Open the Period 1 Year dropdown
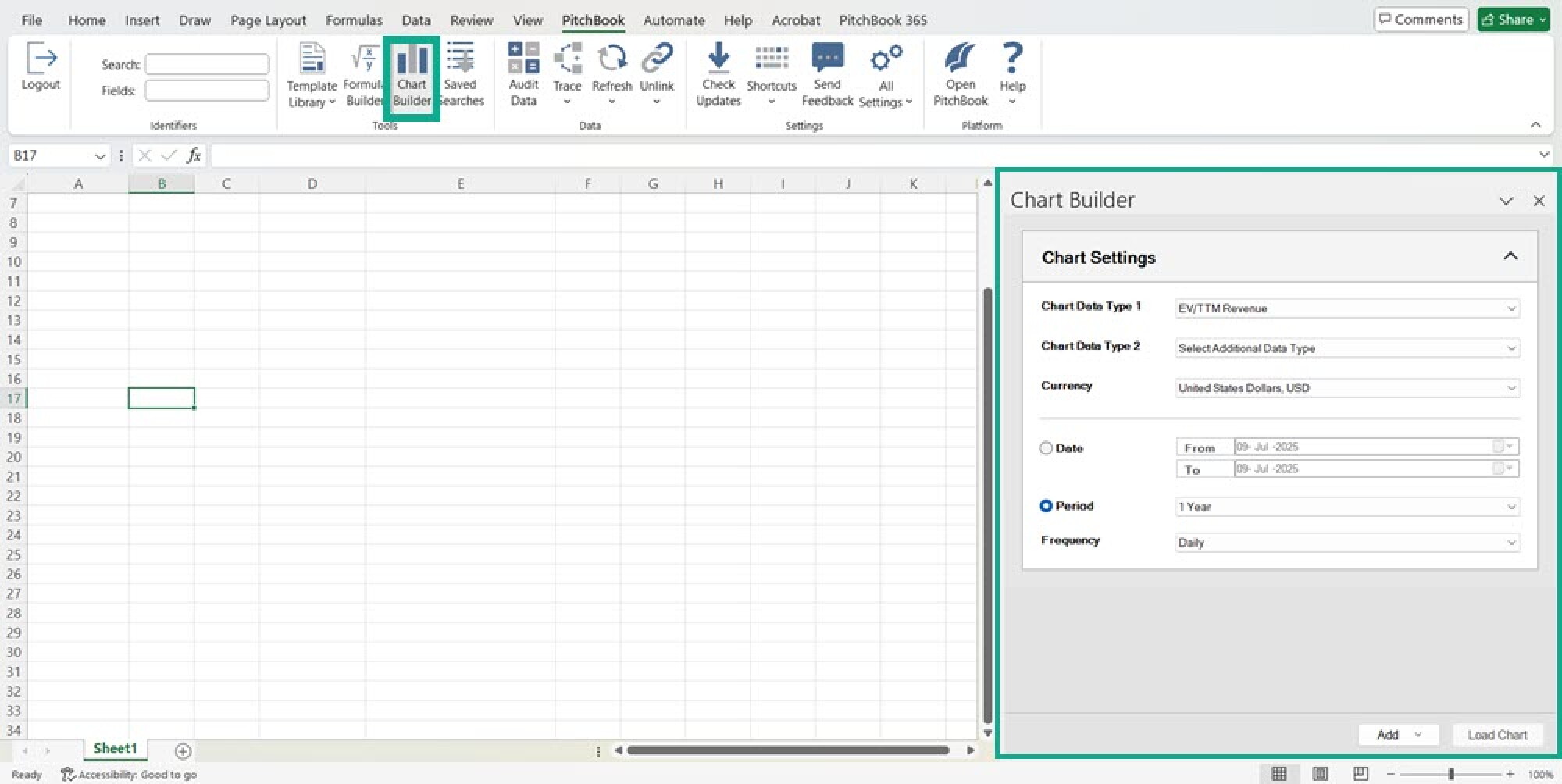The image size is (1562, 784). [x=1347, y=507]
